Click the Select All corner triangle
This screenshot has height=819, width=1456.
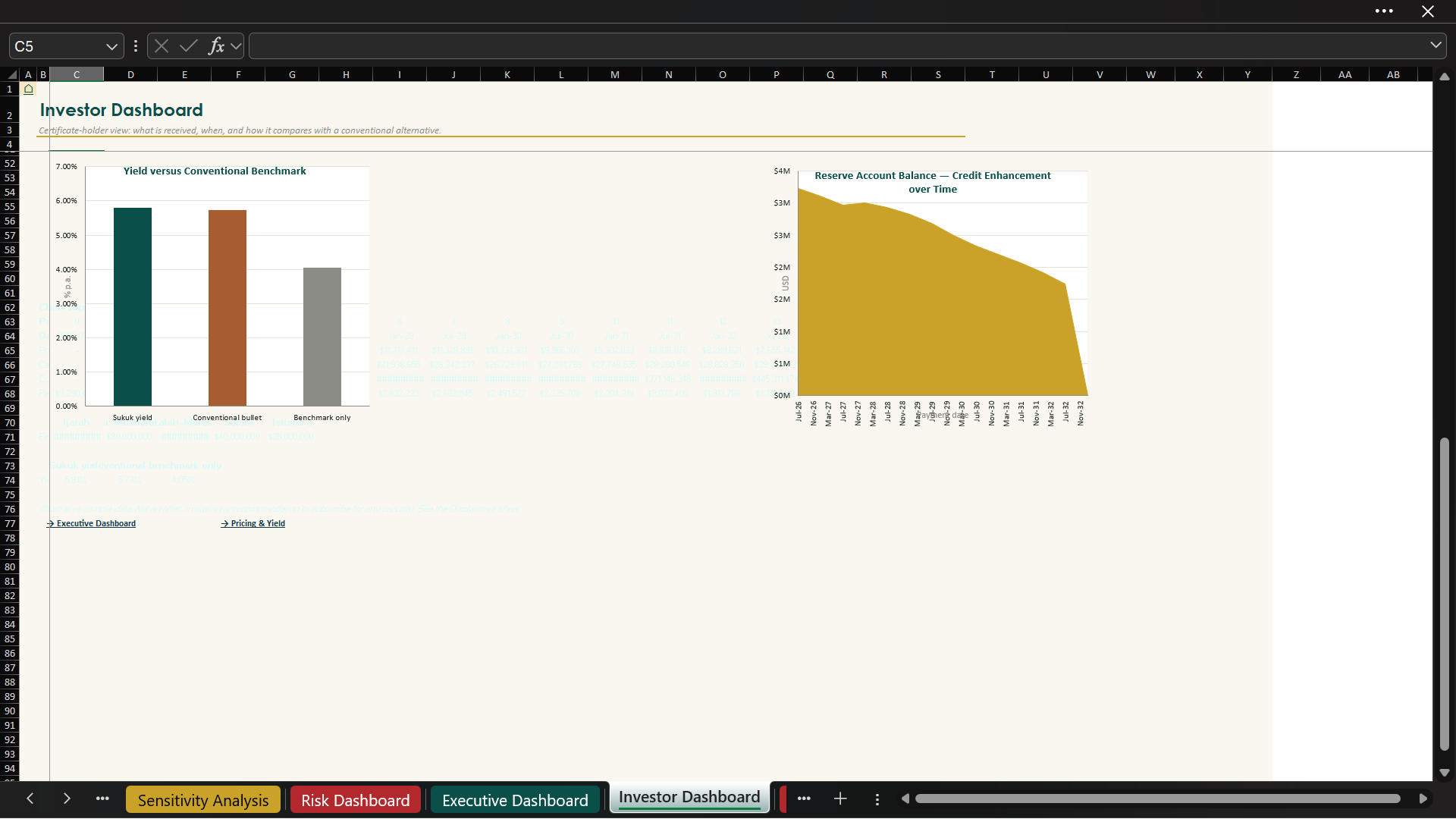pyautogui.click(x=11, y=74)
